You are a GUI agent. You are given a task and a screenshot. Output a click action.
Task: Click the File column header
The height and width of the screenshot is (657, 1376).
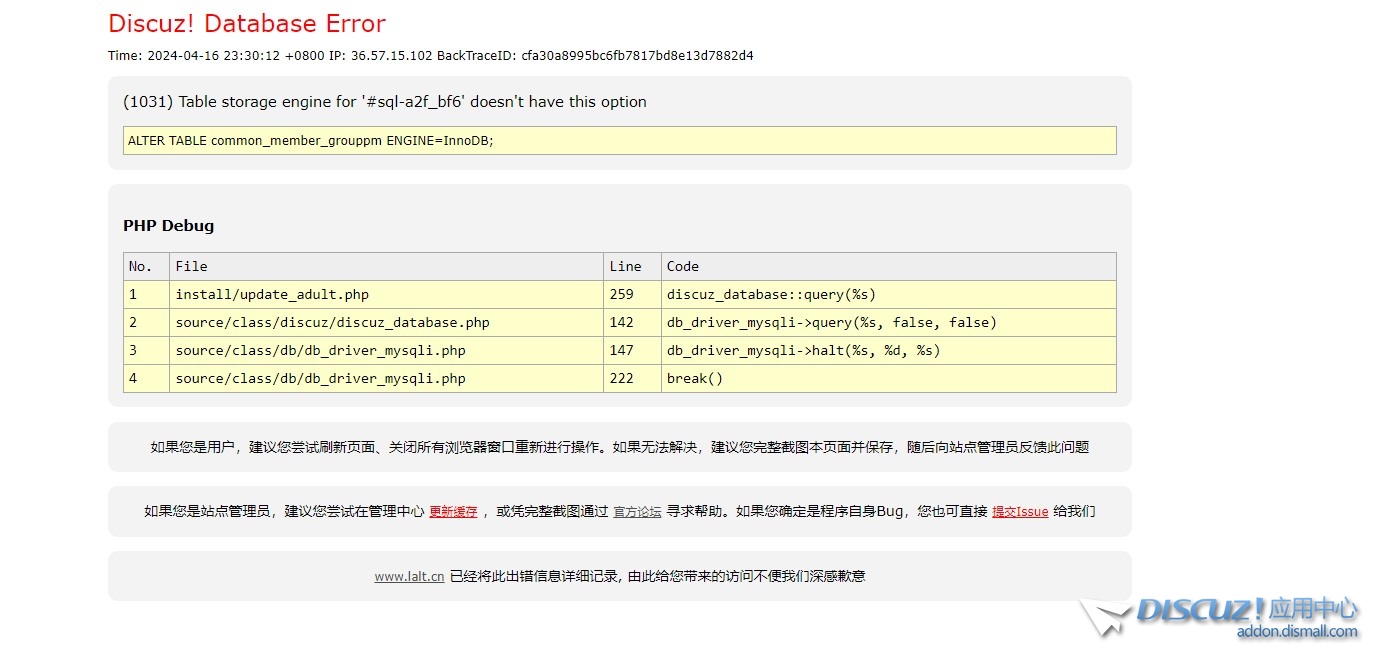191,267
